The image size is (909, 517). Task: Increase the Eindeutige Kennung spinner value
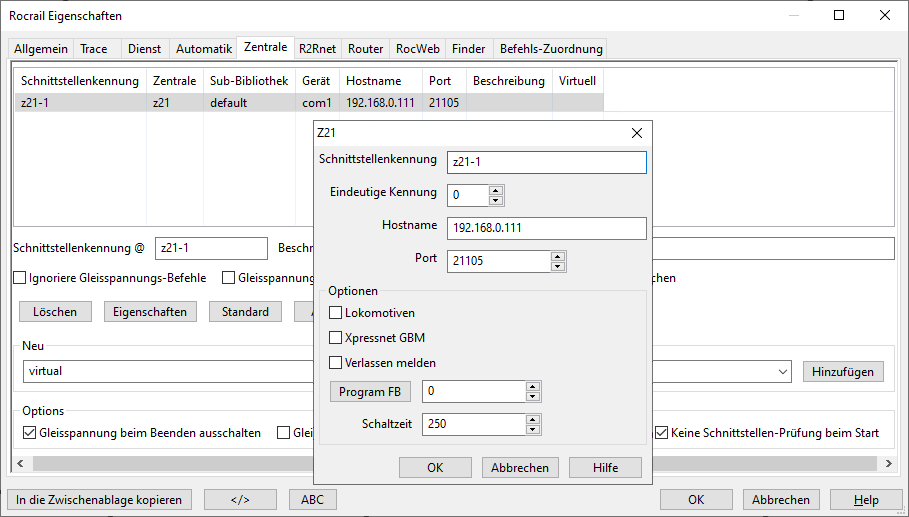(496, 189)
